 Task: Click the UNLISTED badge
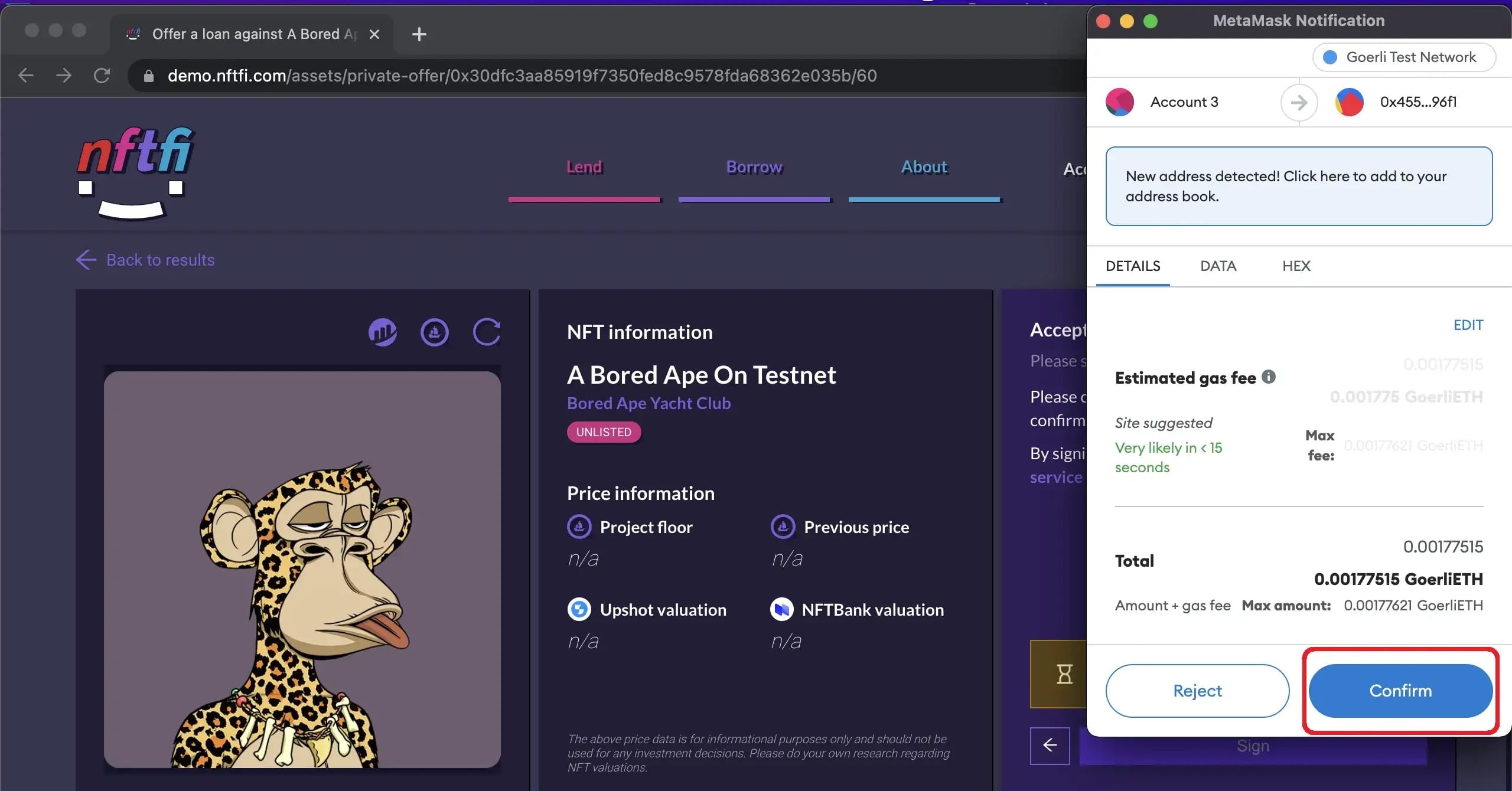click(604, 432)
